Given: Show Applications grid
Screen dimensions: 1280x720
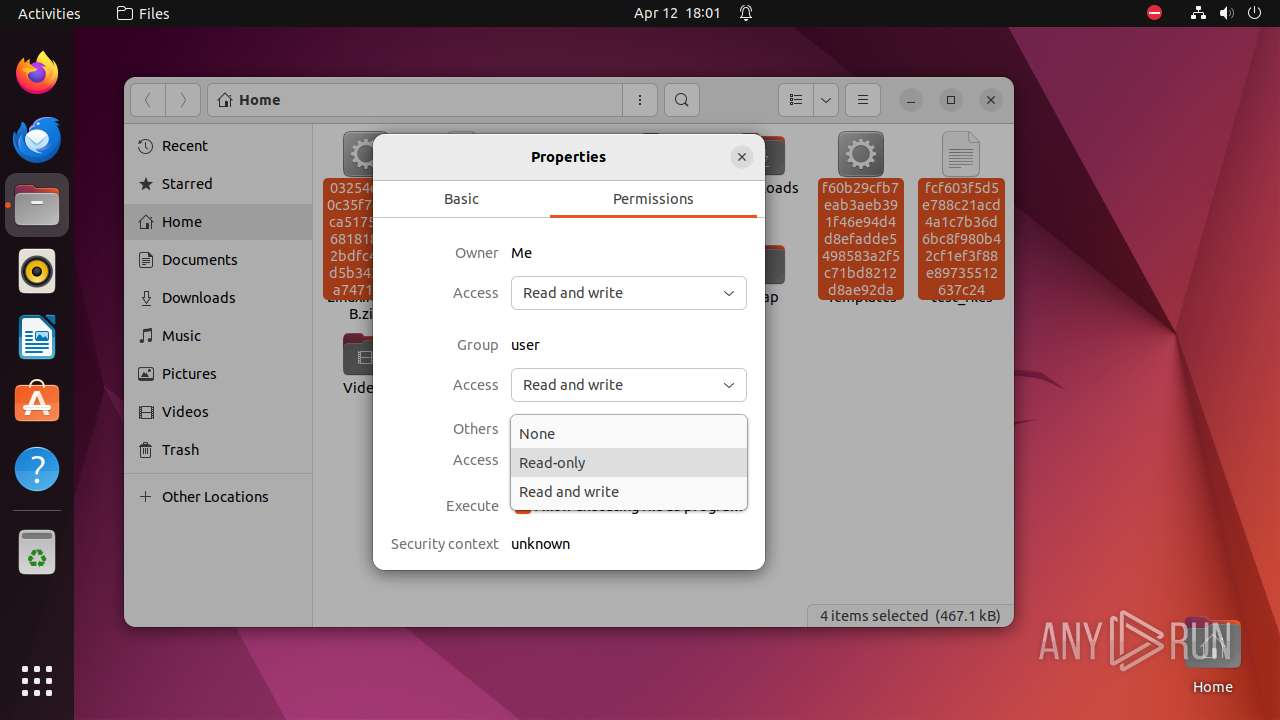Looking at the screenshot, I should [37, 681].
